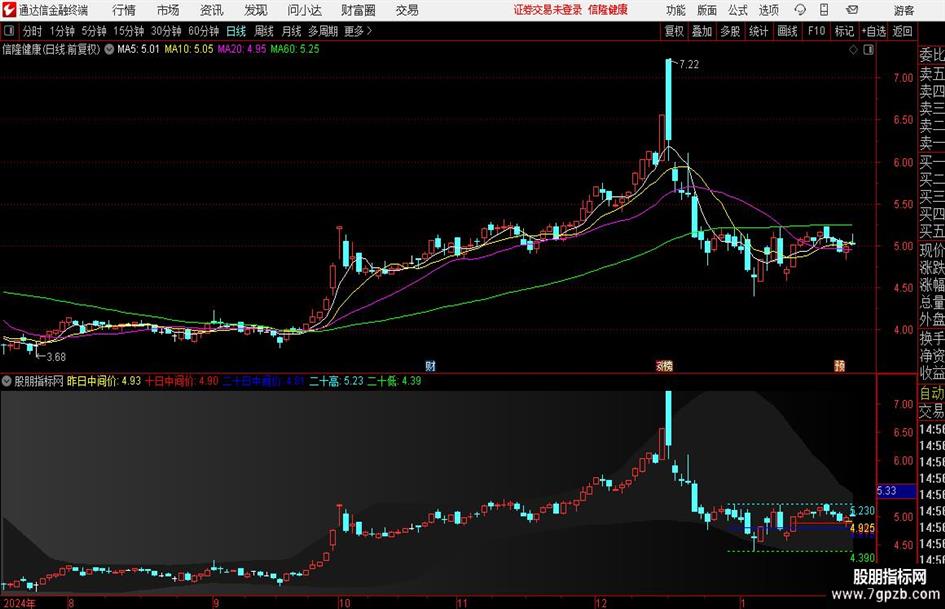The image size is (945, 609).
Task: Open the F10 company info
Action: click(x=817, y=31)
